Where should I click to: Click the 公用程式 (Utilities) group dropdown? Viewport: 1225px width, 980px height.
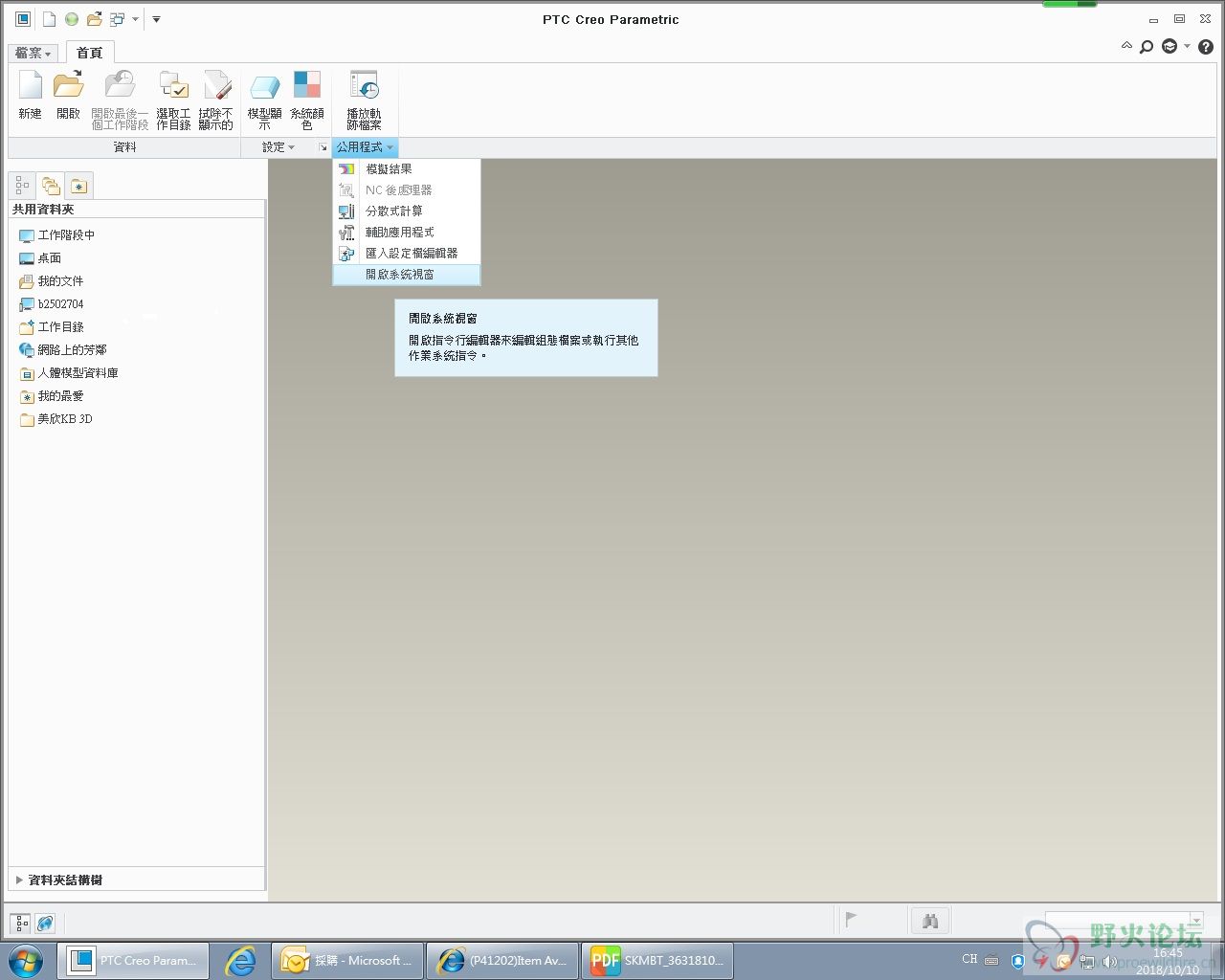click(x=365, y=146)
